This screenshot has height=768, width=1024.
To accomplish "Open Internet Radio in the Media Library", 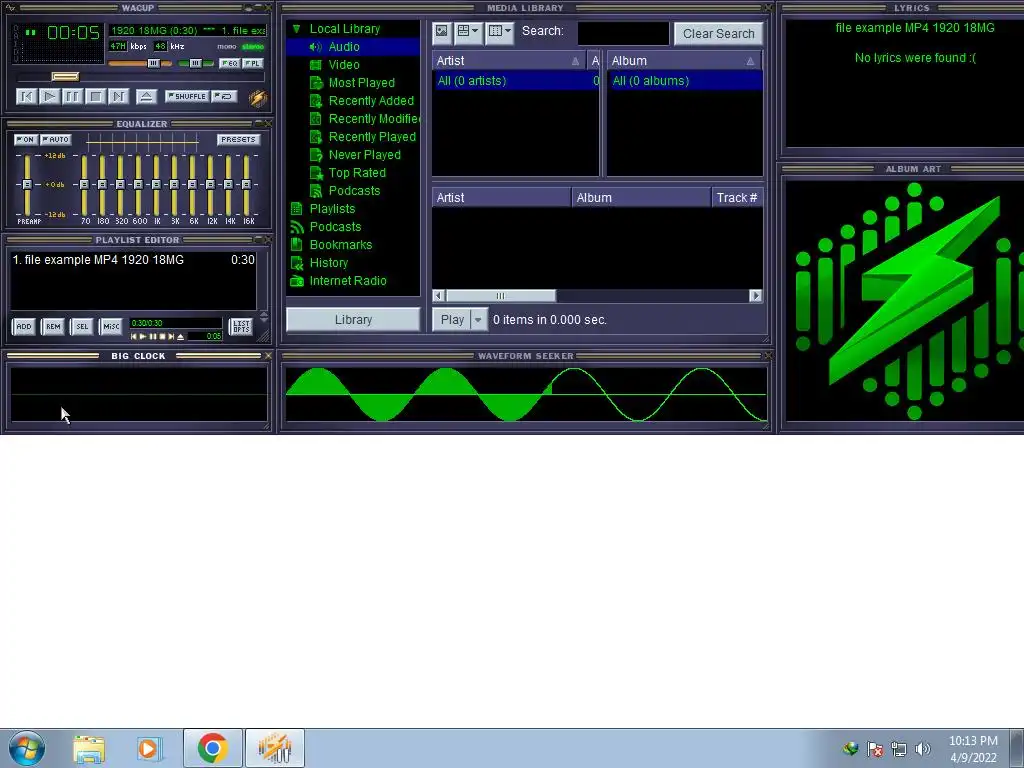I will [x=347, y=281].
